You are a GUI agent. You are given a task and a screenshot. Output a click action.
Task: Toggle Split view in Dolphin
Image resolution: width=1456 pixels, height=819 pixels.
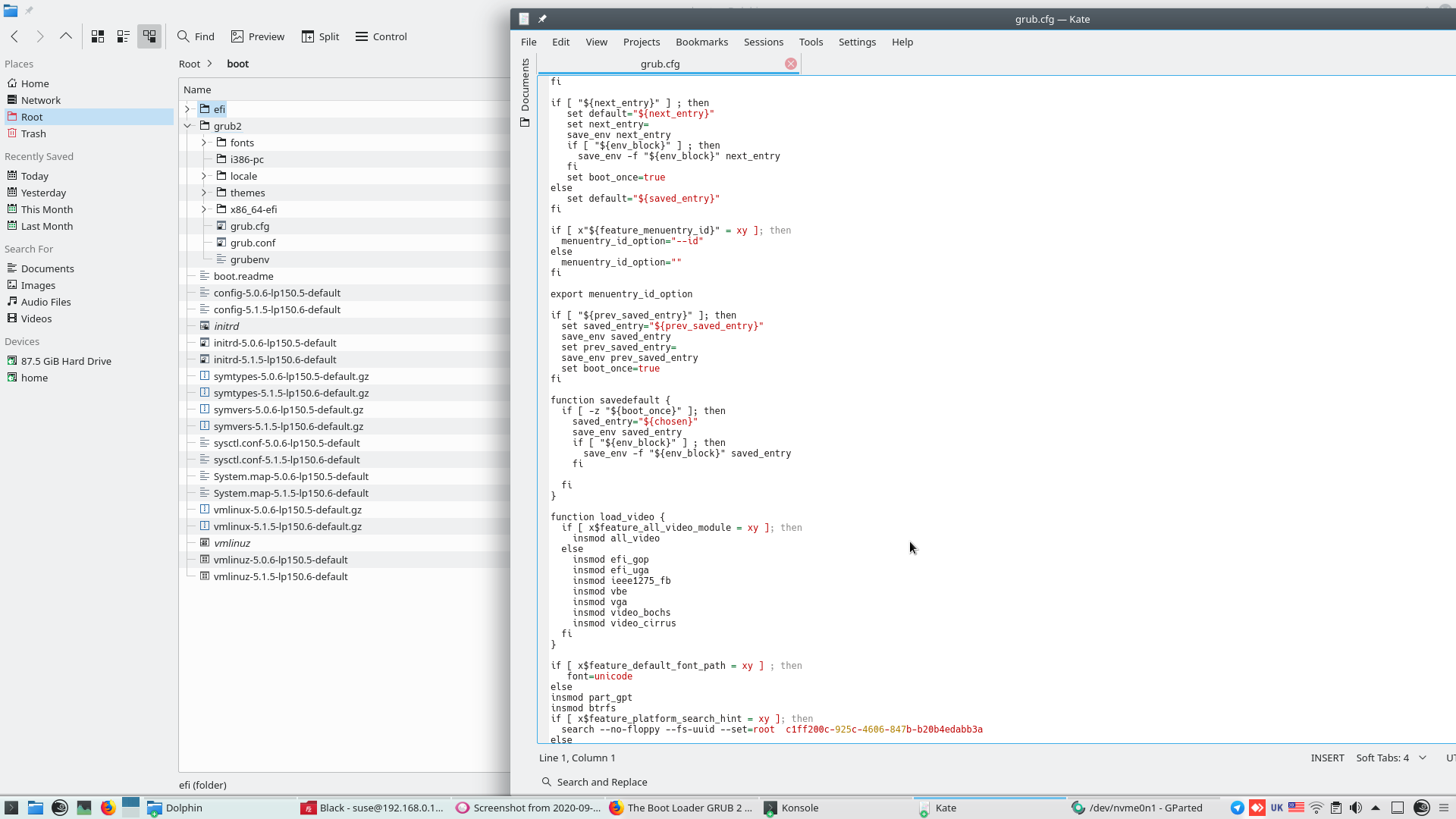(x=320, y=36)
